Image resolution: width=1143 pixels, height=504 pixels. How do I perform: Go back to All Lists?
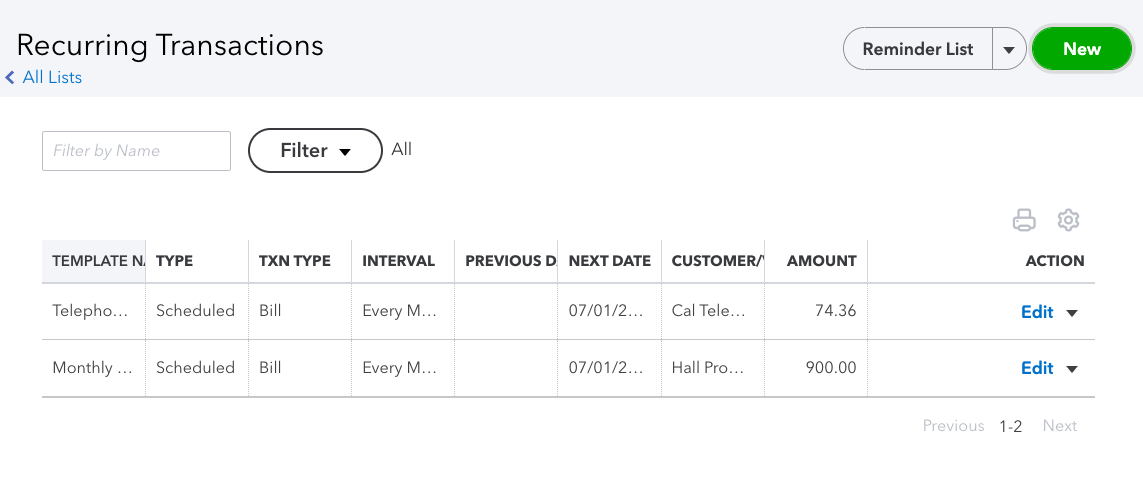[52, 77]
